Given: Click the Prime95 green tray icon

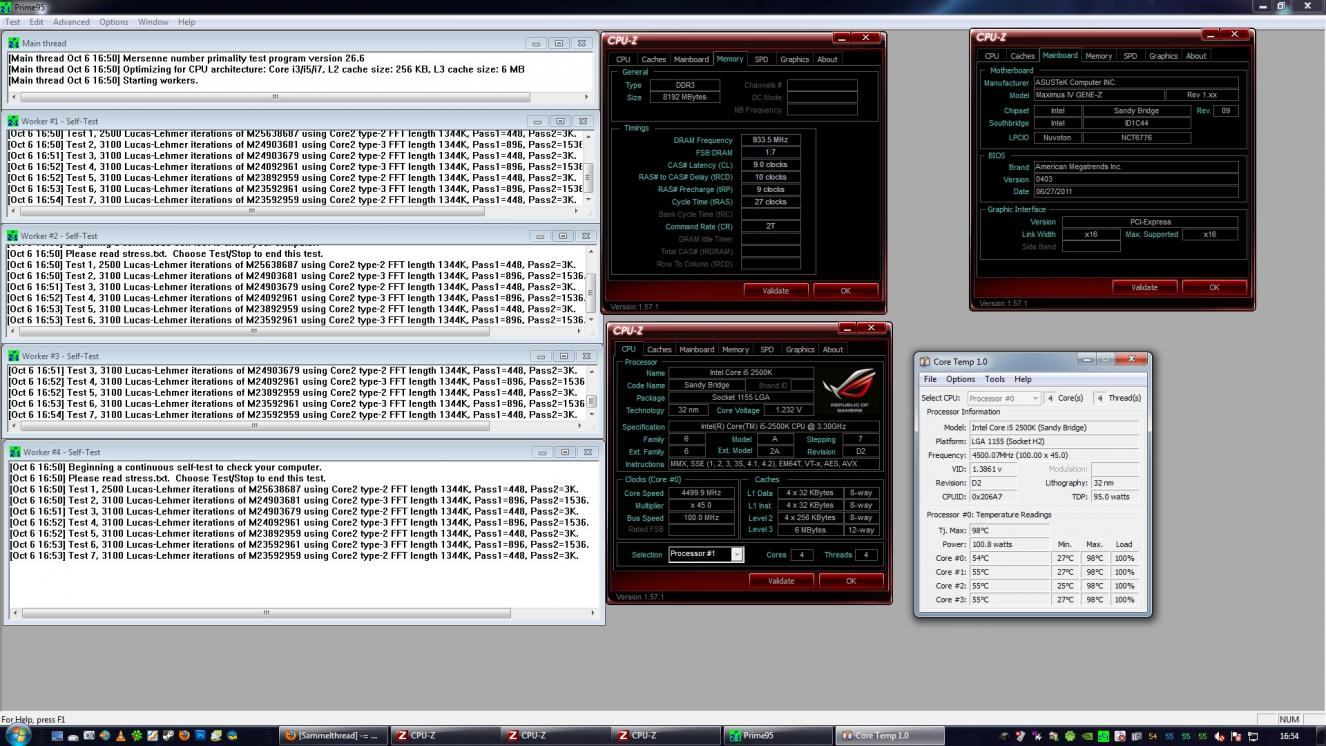Looking at the screenshot, I should [x=1103, y=736].
